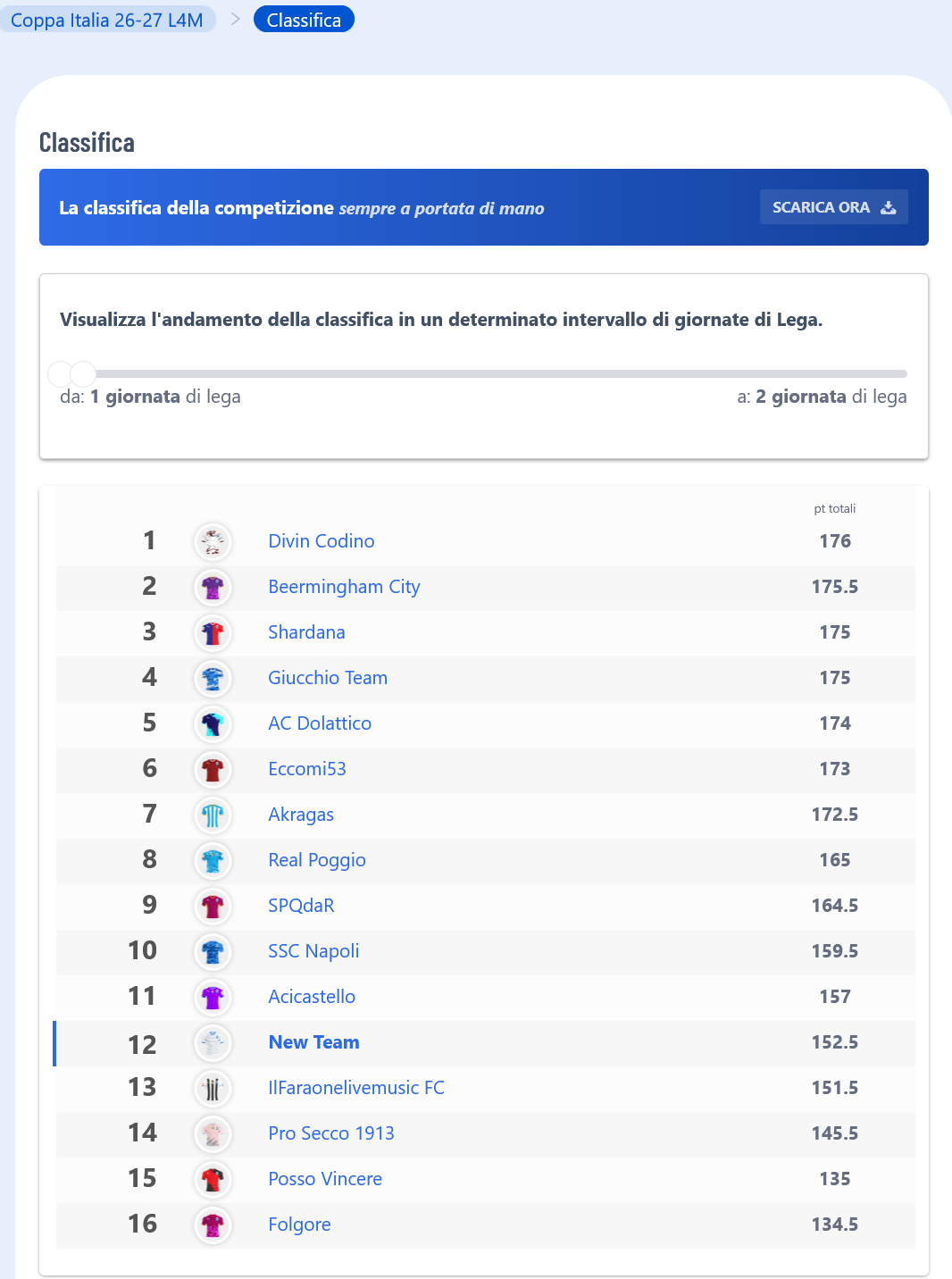The width and height of the screenshot is (952, 1279).
Task: Click the giornata range slider track
Action: click(x=483, y=373)
